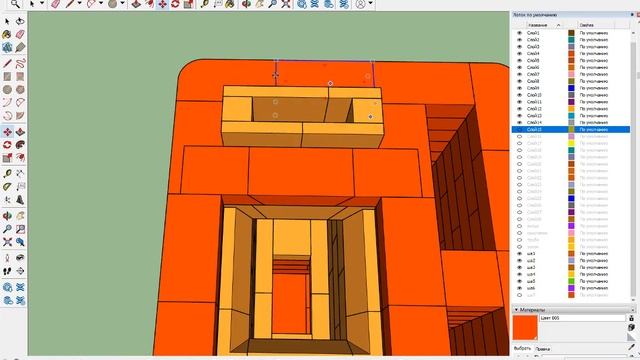640x360 pixels.
Task: Pick the Paint Bucket in left toolbar
Action: click(x=7, y=34)
